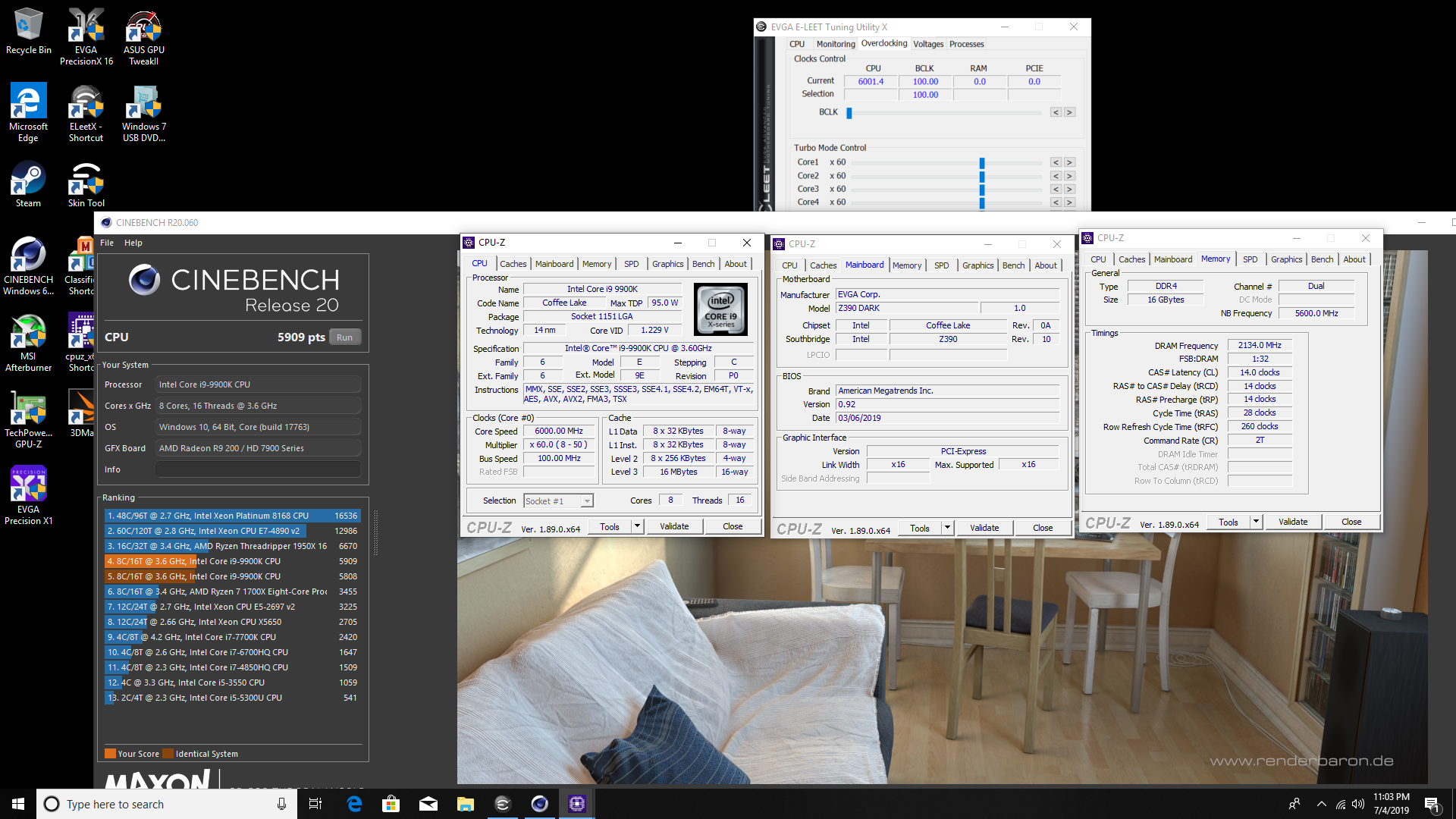Increase Core4 multiplier with right arrow

coord(1069,202)
